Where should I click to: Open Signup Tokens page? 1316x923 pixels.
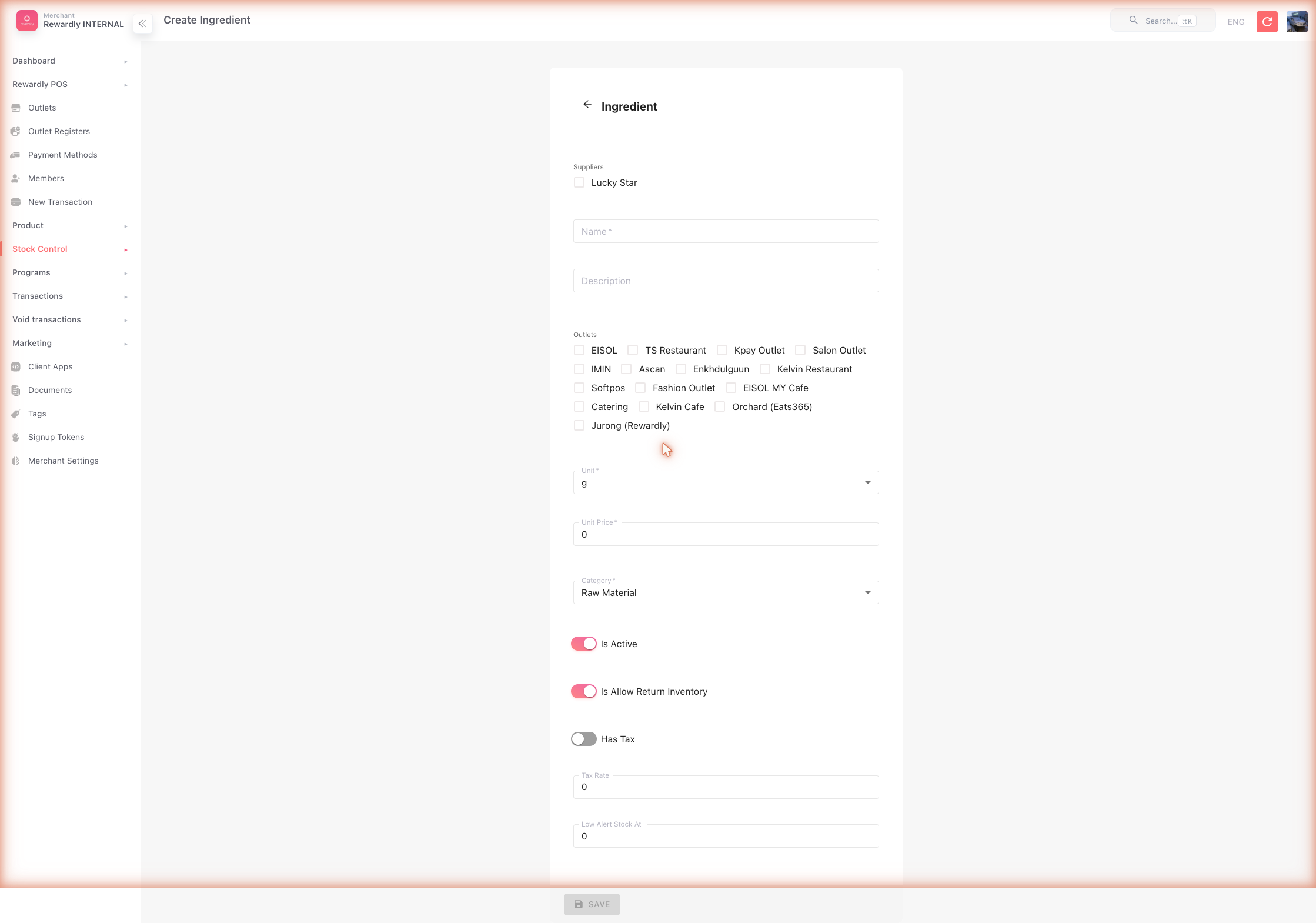(56, 437)
